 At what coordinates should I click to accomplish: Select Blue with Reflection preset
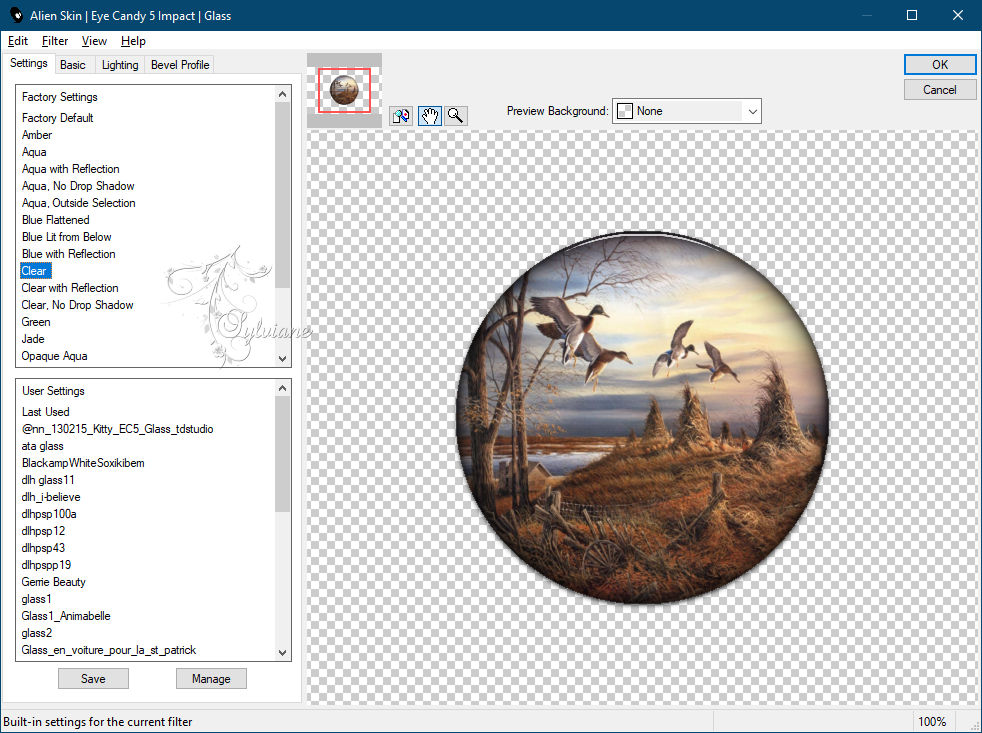(68, 254)
